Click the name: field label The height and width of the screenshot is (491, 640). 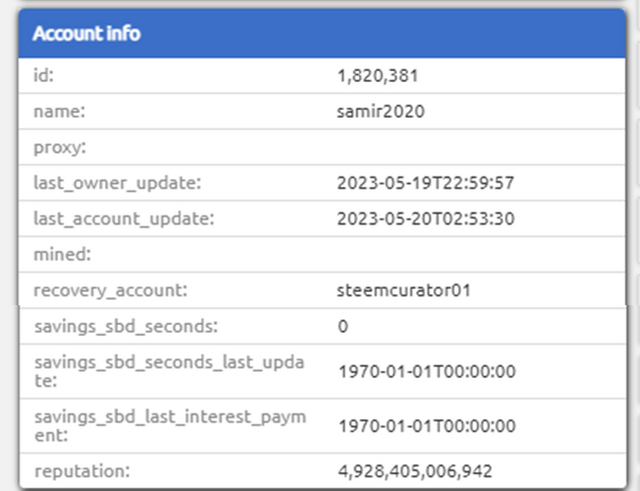click(x=60, y=111)
